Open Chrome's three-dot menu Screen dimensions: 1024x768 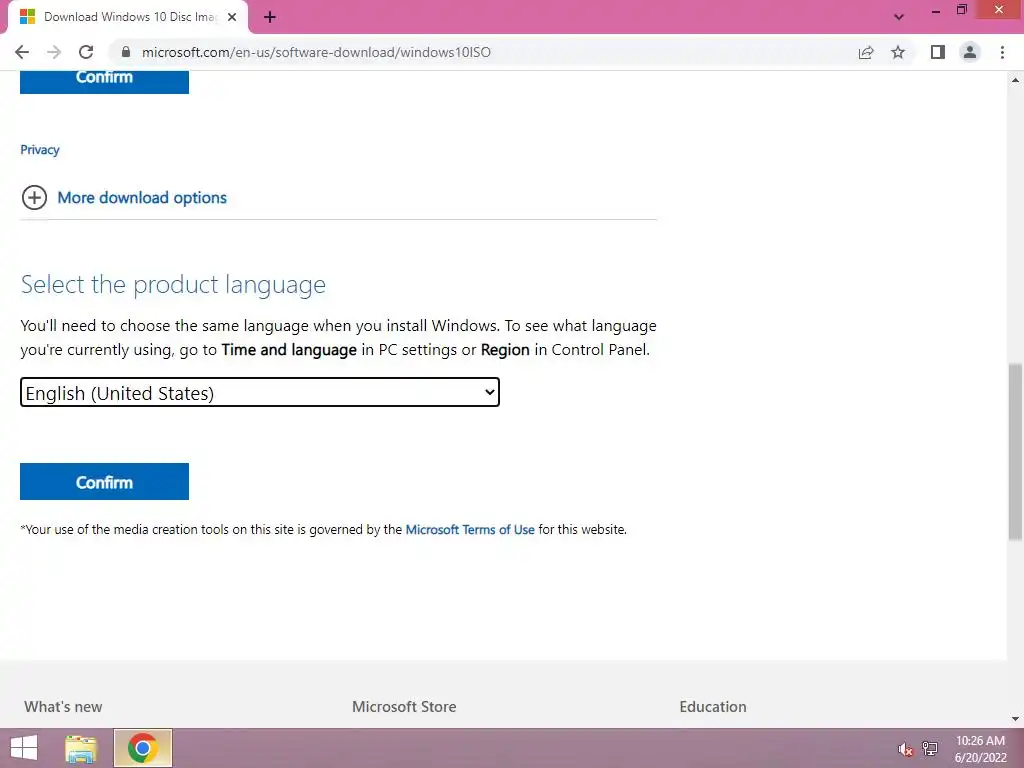pos(1002,52)
